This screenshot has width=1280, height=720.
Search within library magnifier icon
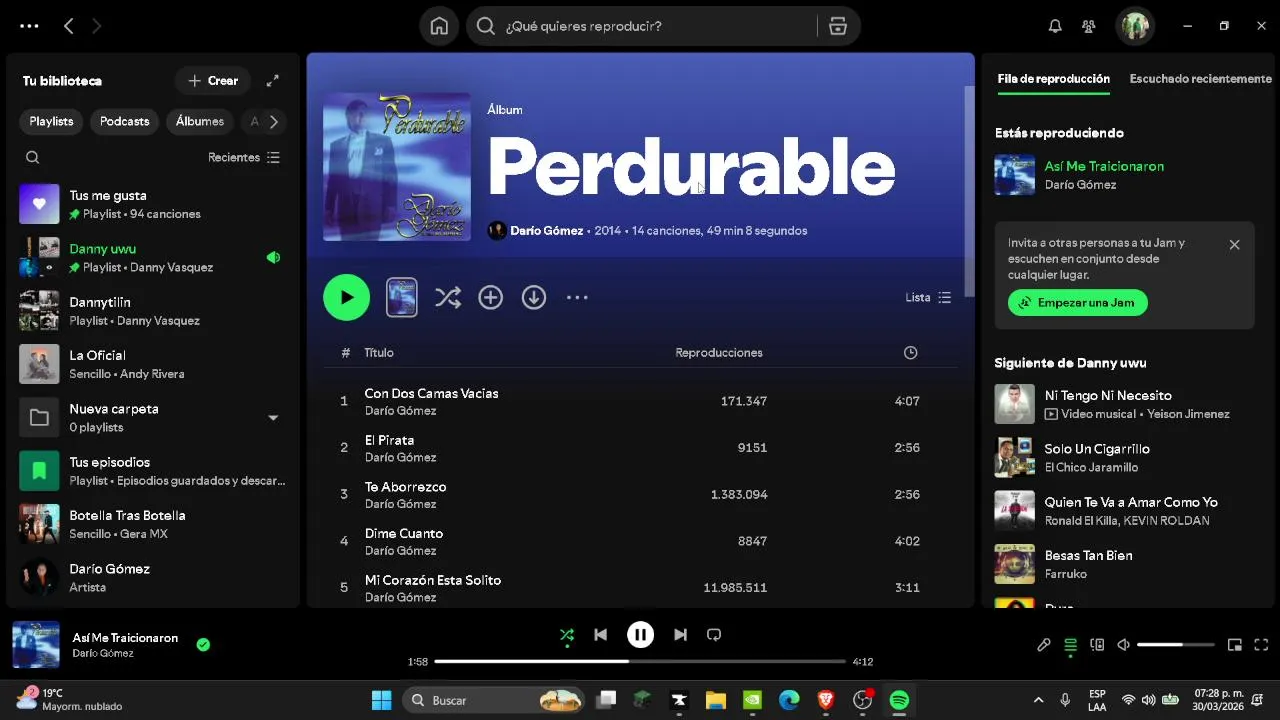pyautogui.click(x=33, y=157)
